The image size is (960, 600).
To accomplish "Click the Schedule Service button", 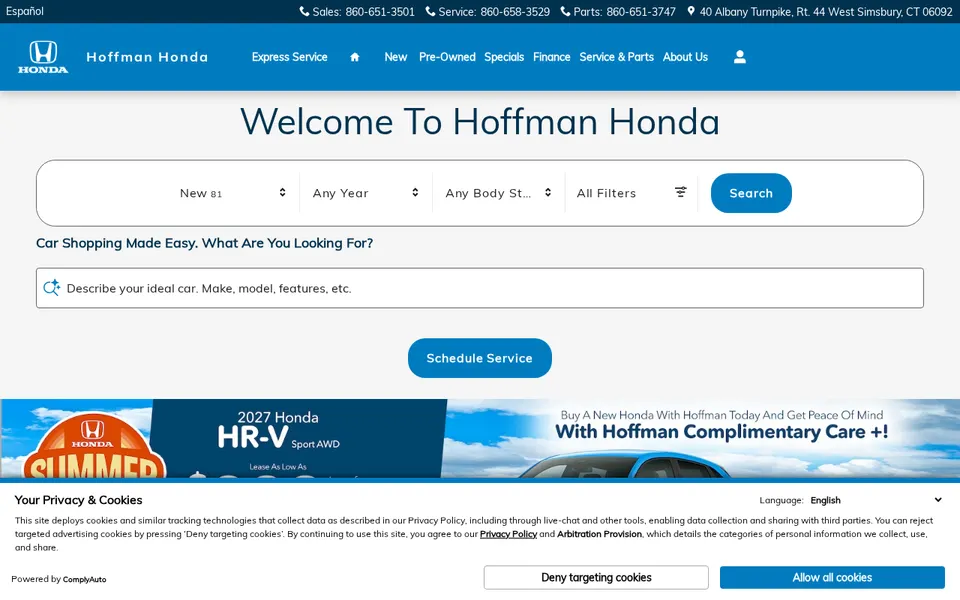I will point(479,358).
